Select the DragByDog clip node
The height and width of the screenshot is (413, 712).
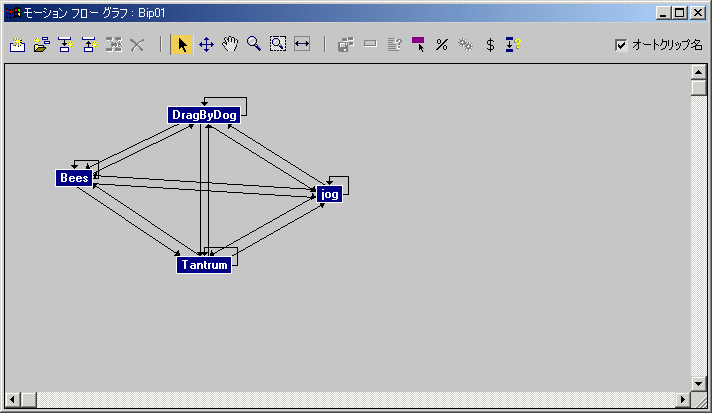(204, 115)
